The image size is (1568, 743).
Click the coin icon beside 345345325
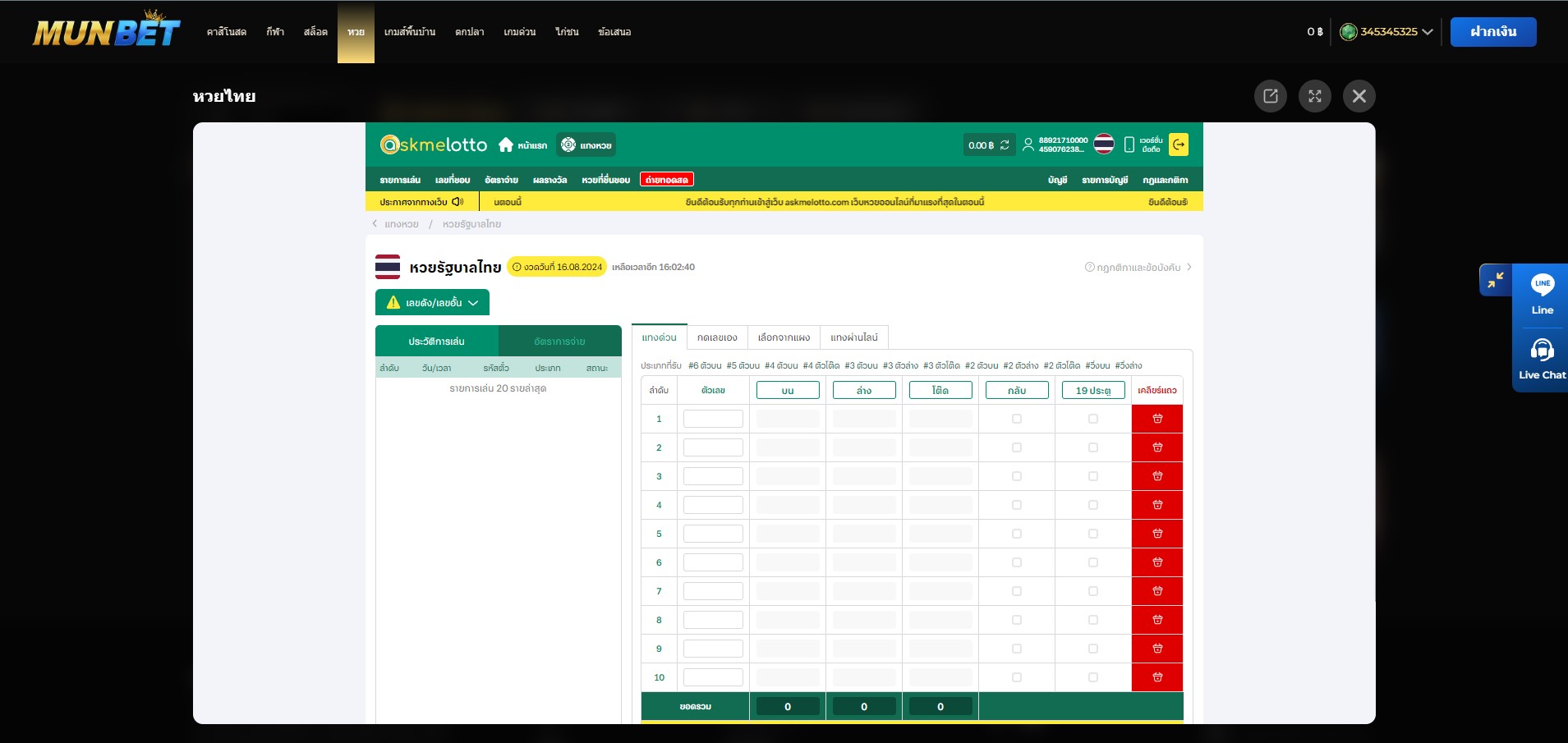[x=1348, y=32]
